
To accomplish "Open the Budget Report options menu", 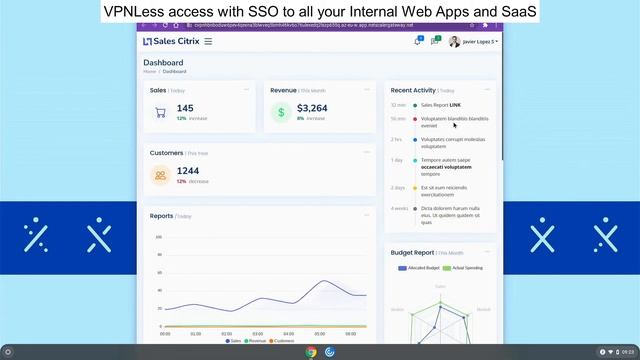I will [x=487, y=252].
